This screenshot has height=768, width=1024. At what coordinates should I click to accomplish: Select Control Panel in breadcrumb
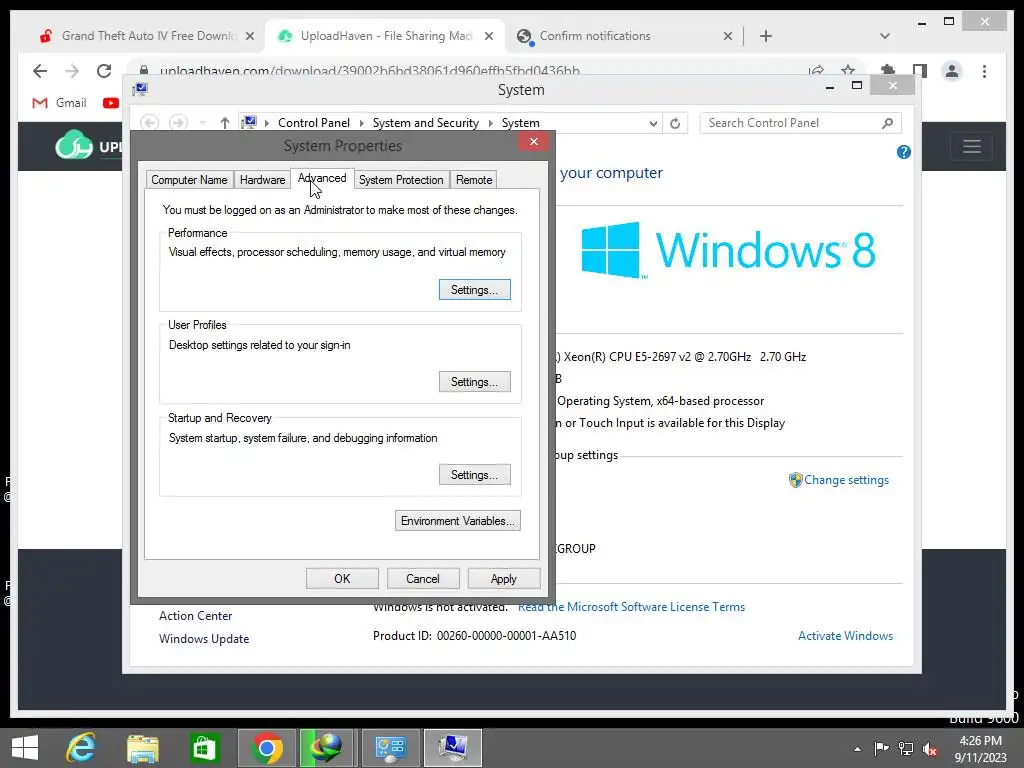point(313,123)
